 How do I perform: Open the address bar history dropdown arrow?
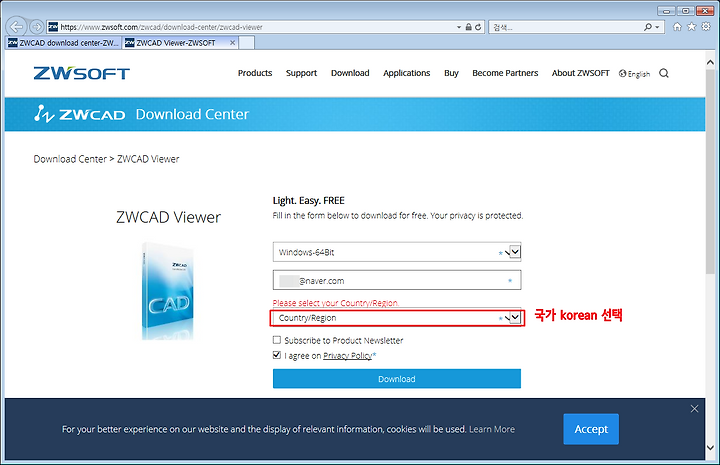(459, 27)
